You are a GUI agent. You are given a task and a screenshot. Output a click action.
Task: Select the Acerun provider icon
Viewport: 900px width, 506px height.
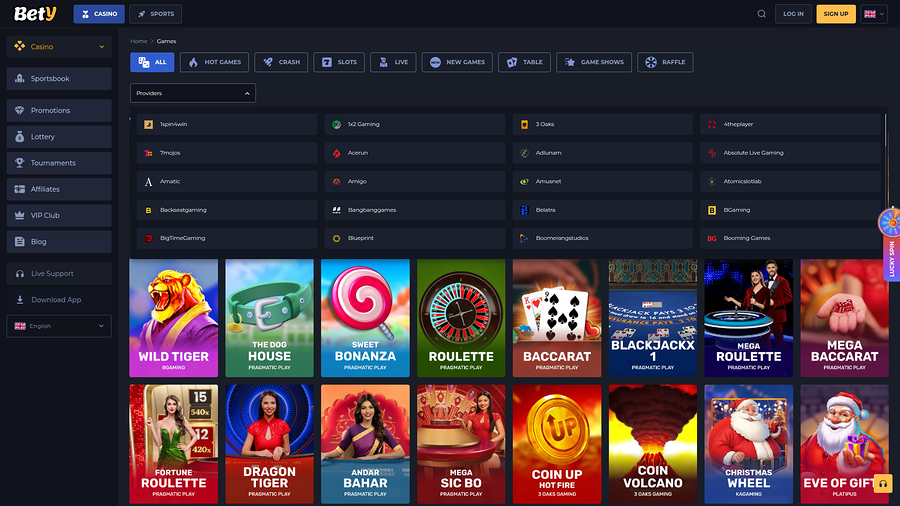pyautogui.click(x=336, y=153)
